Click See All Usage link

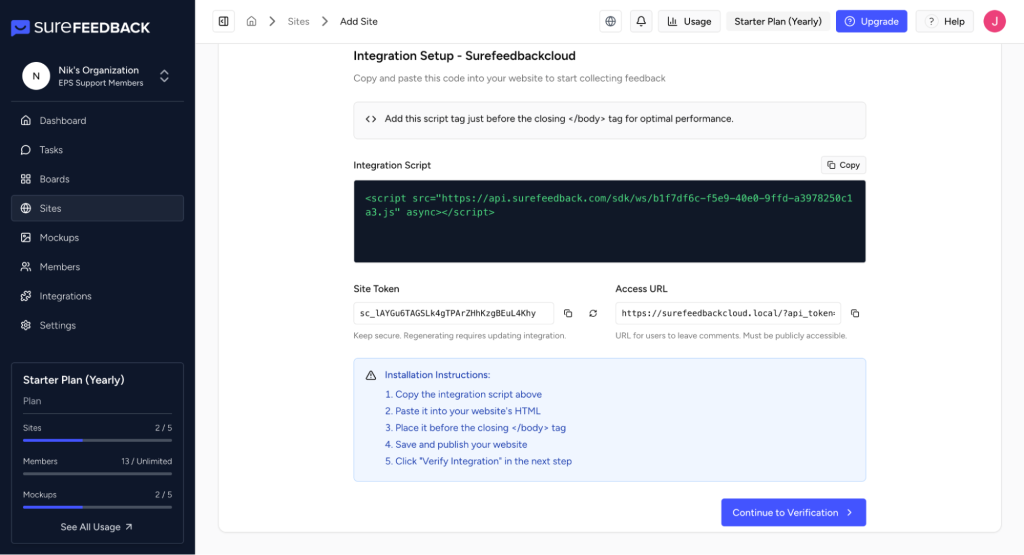tap(96, 527)
